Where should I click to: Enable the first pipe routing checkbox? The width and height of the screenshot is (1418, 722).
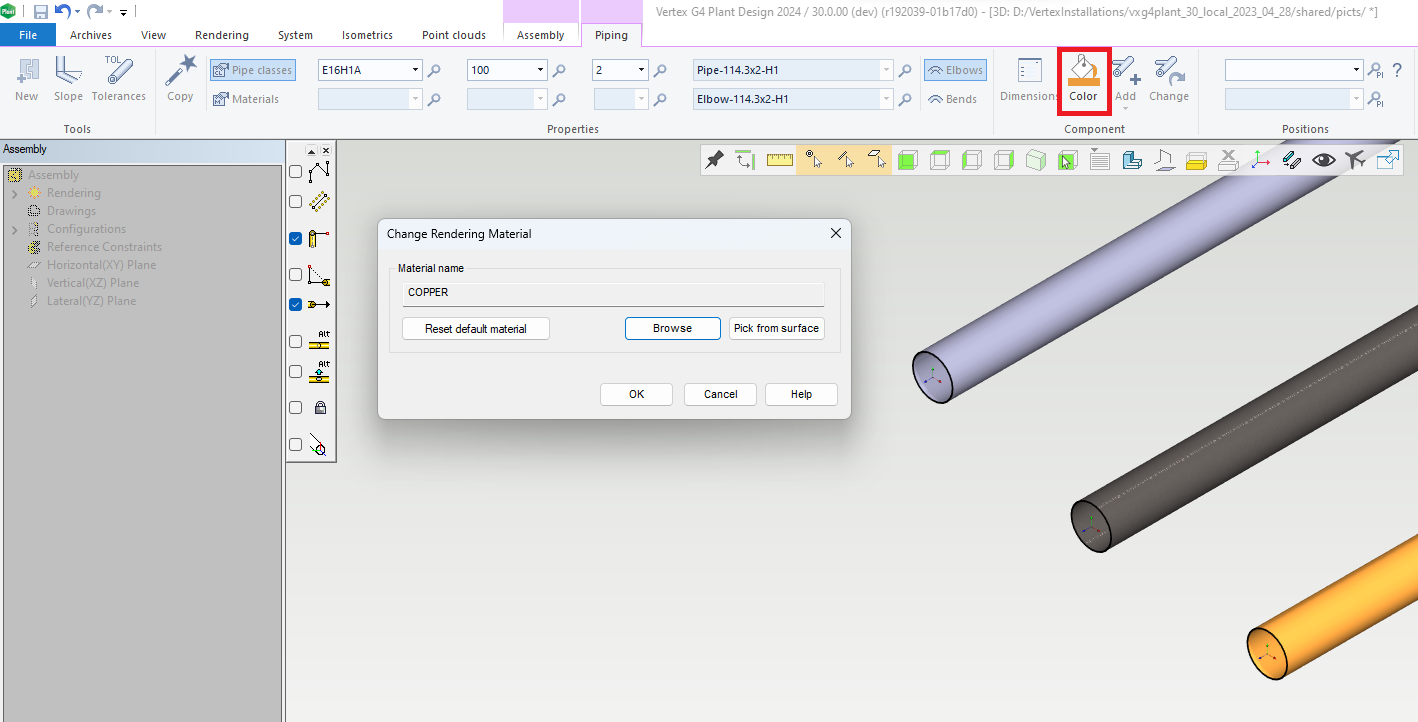pyautogui.click(x=295, y=171)
